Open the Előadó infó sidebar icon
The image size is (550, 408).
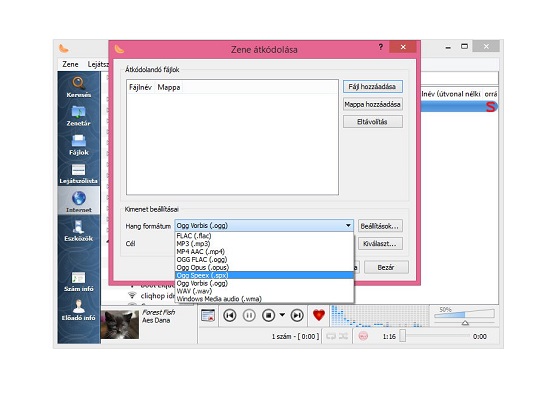[x=79, y=310]
